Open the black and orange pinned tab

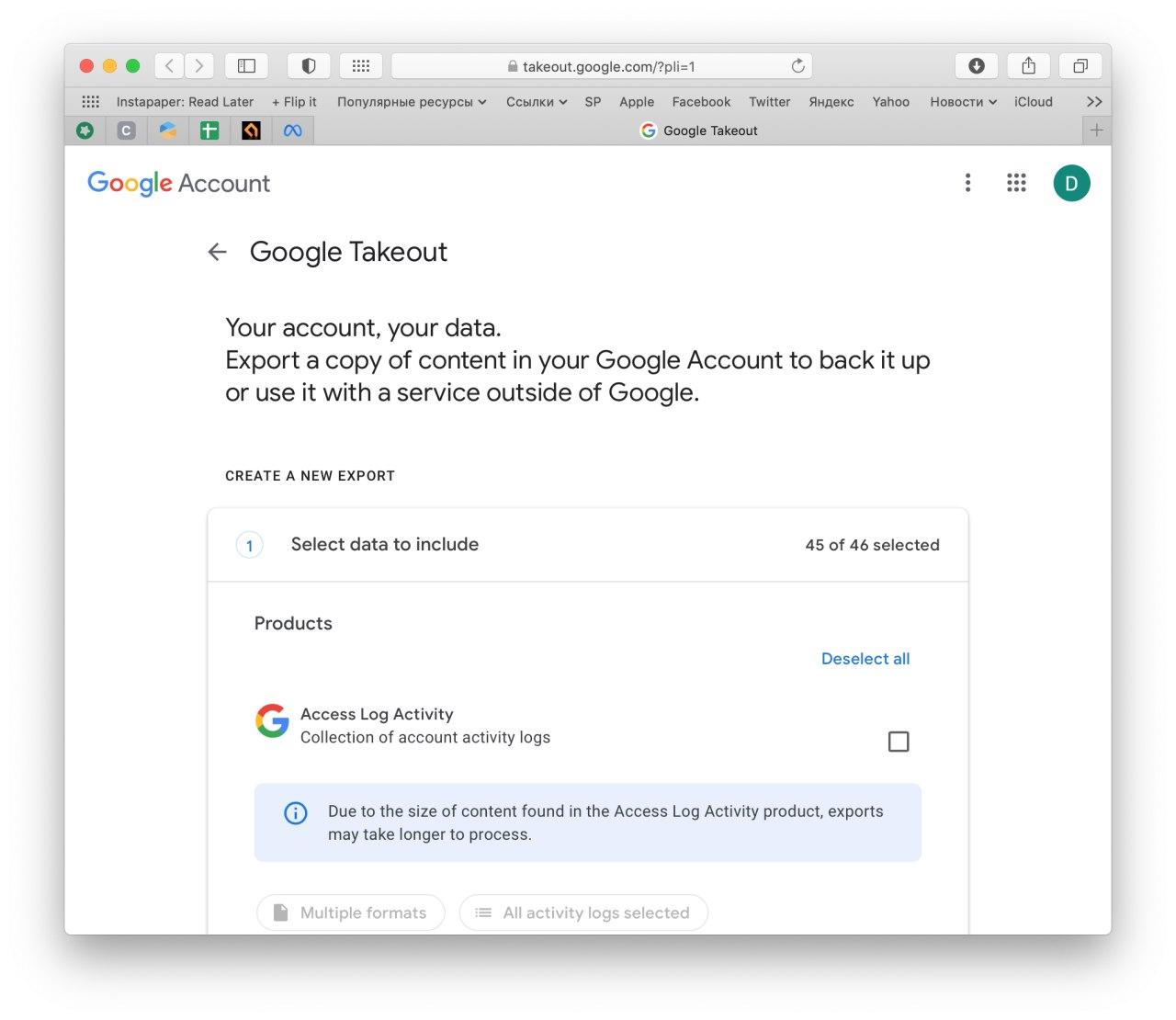tap(251, 130)
